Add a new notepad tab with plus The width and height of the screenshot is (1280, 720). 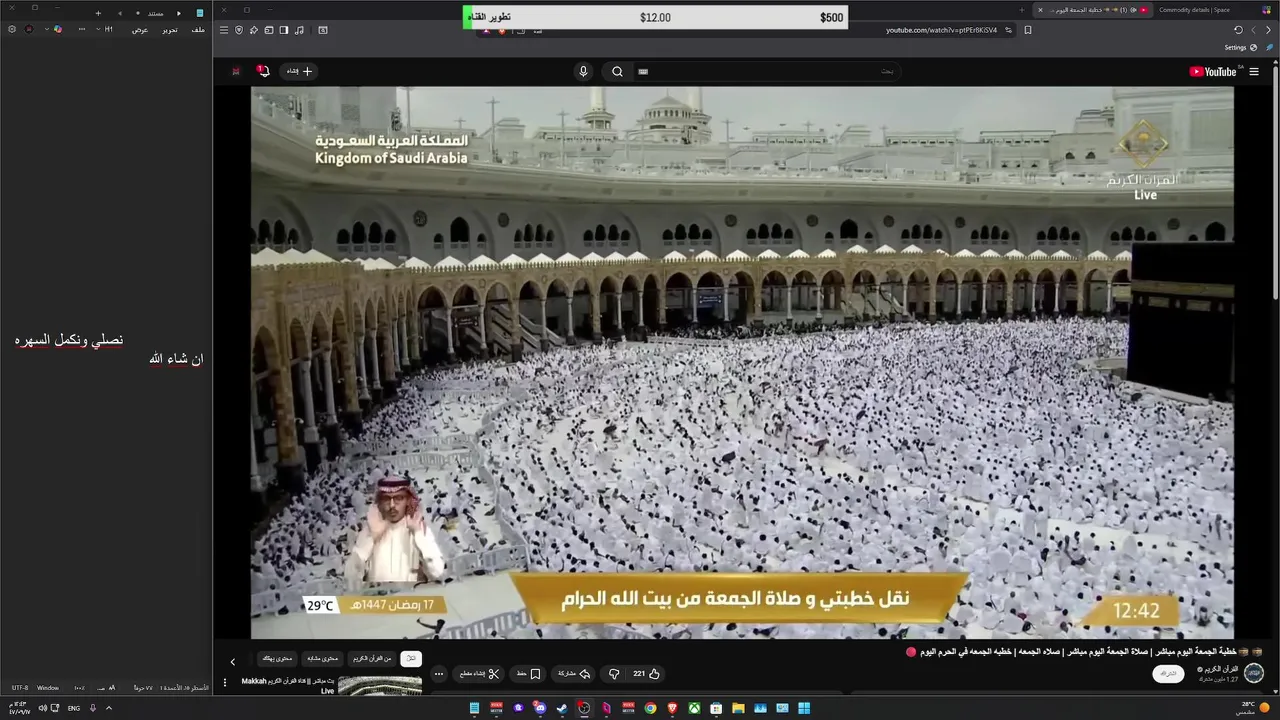98,13
